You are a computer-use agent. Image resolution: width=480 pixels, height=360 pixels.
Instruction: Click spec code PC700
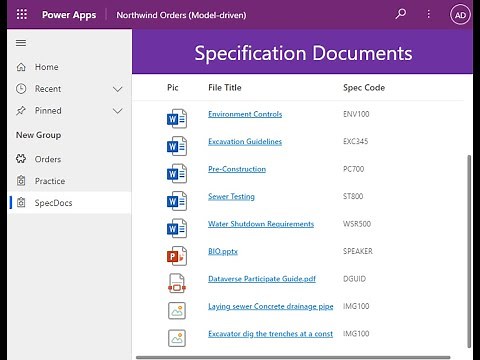click(354, 169)
